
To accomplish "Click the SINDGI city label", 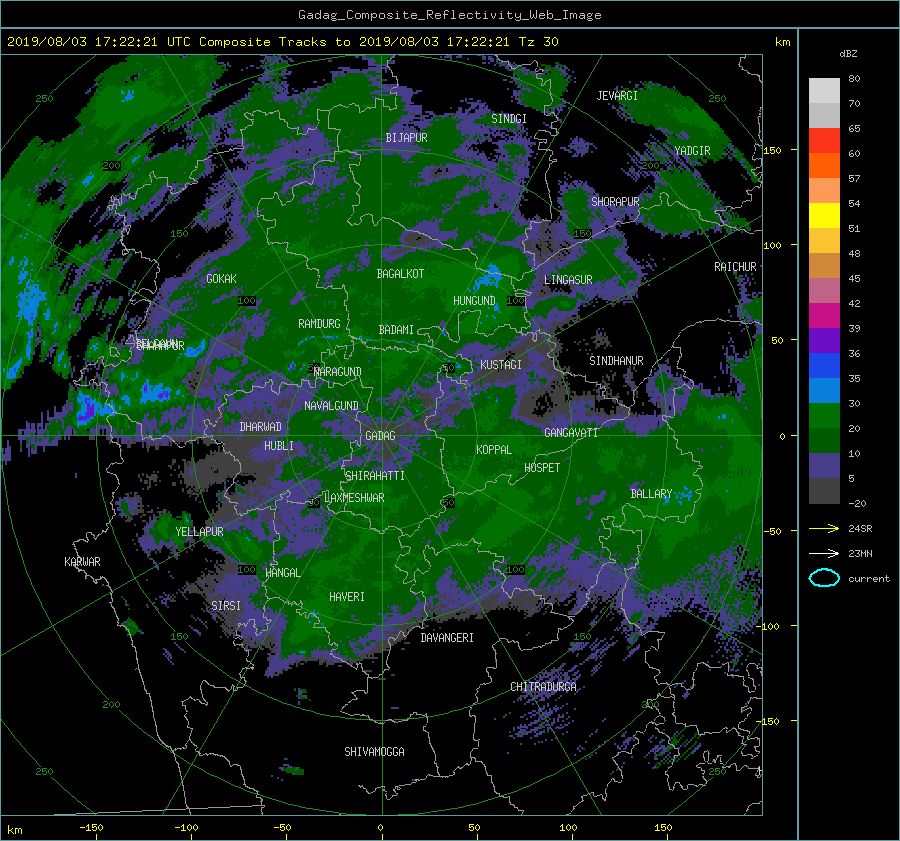I will coord(509,119).
